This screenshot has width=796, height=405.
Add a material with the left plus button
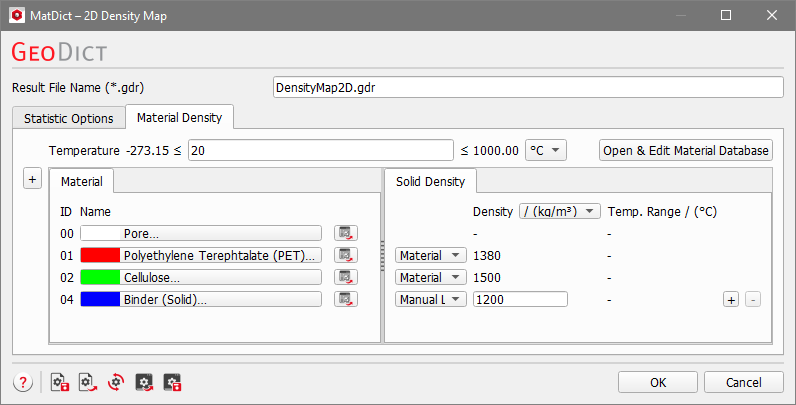(x=32, y=179)
